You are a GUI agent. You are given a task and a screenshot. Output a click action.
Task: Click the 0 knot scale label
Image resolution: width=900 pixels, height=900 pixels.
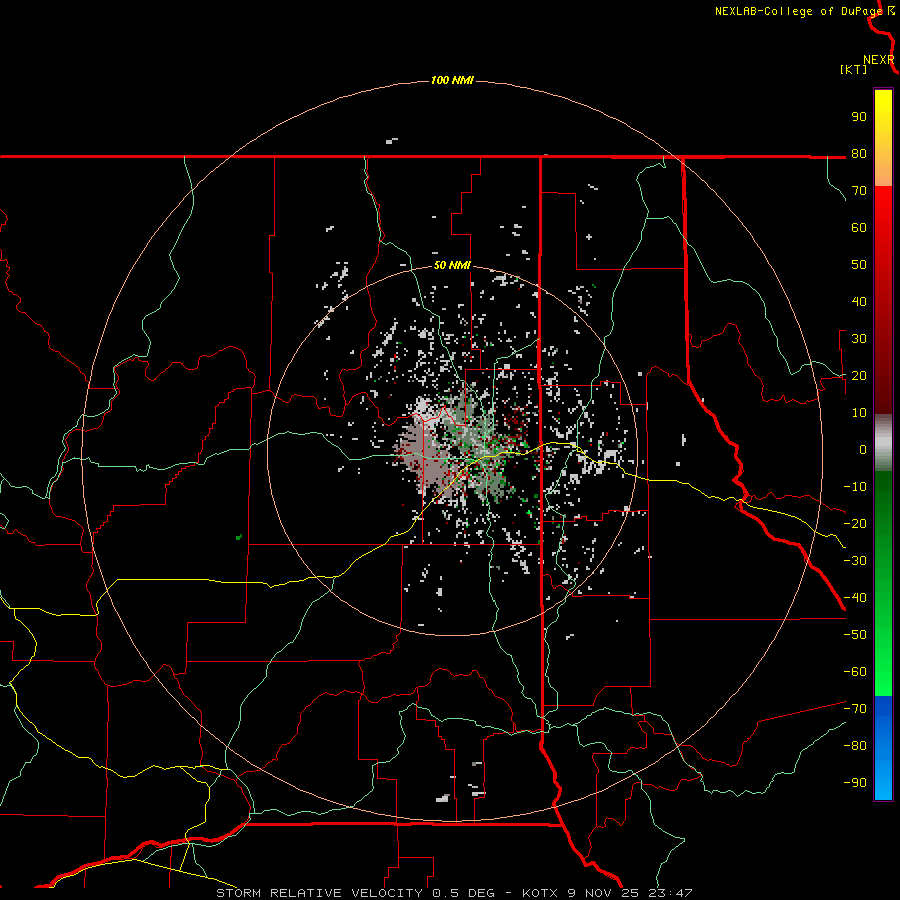[863, 449]
